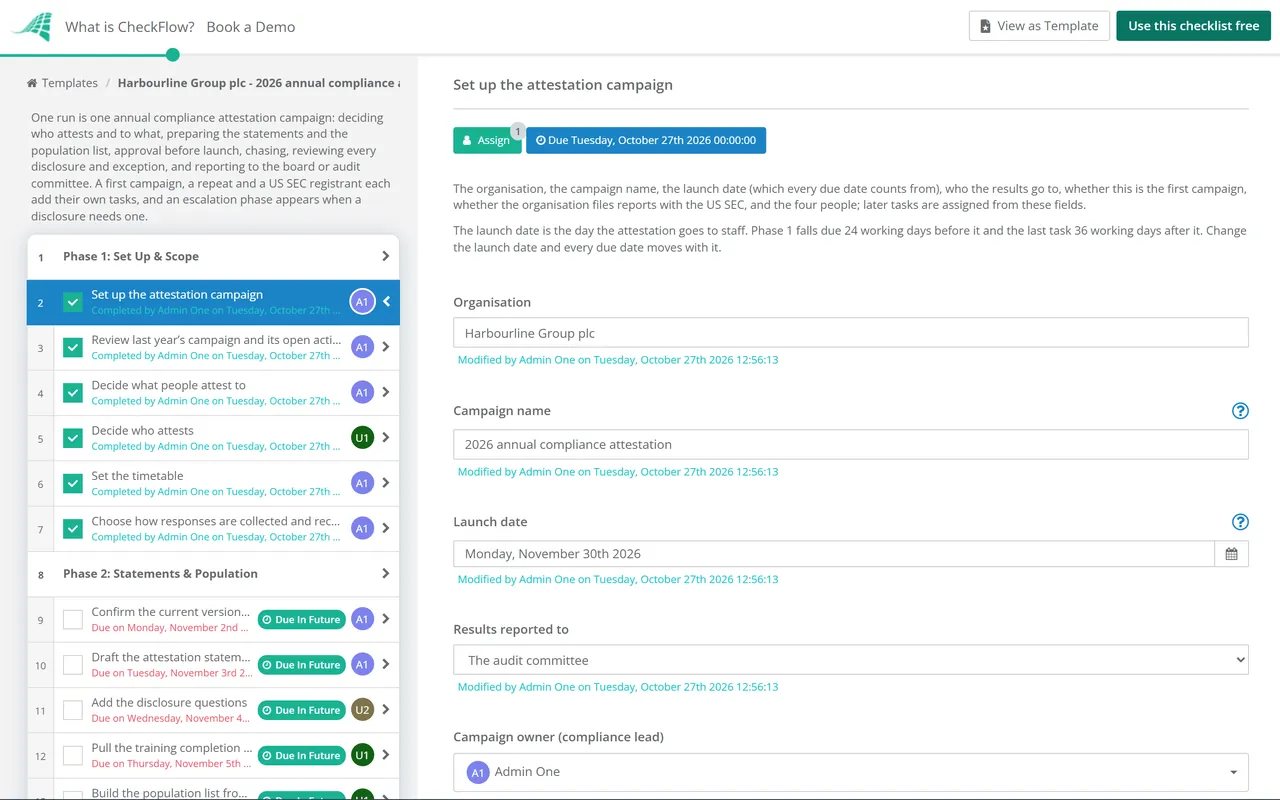Screen dimensions: 1280x800
Task: Click the 'Due In Future' badge on 'Add the disclosure questions'
Action: 302,710
